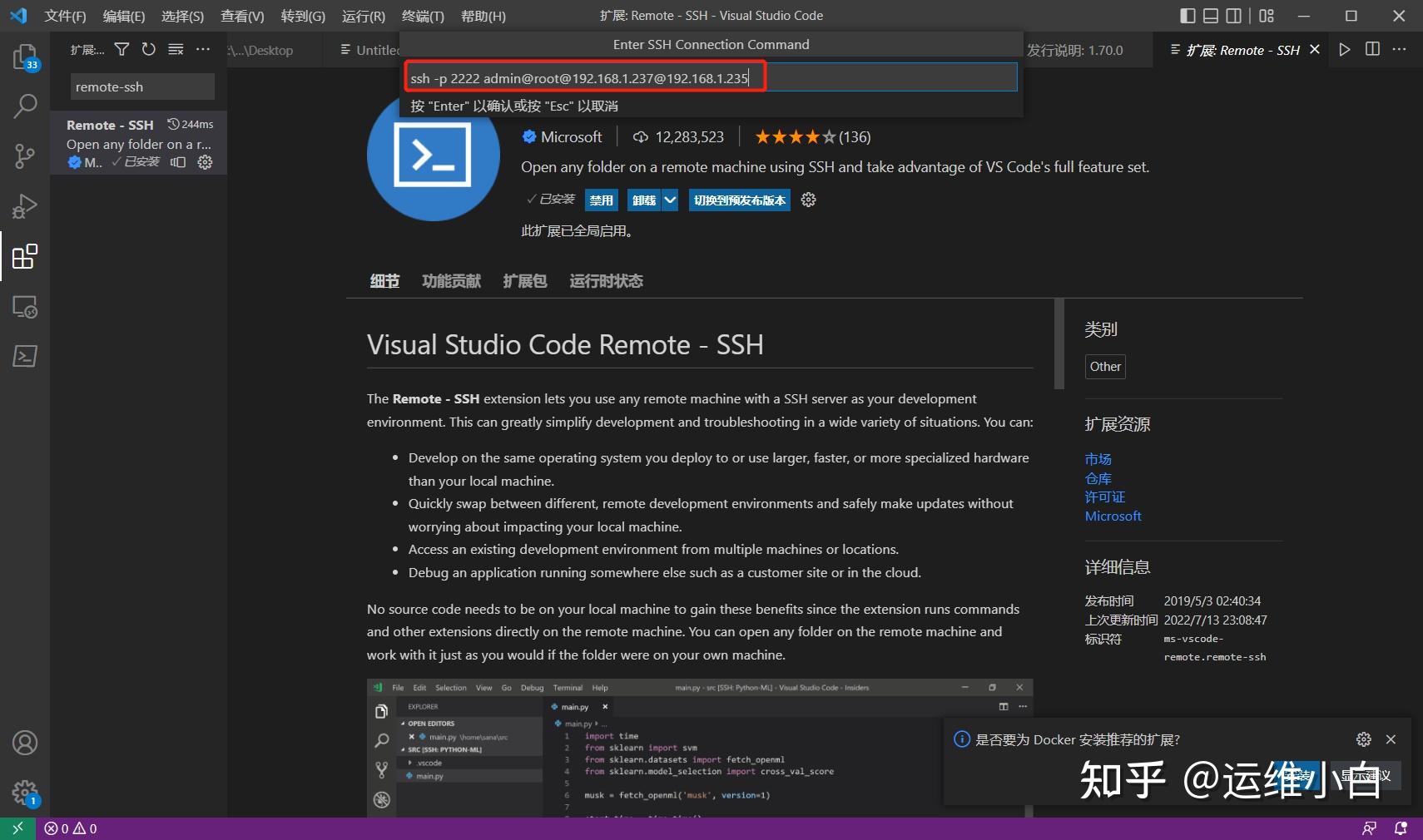Click the green remote indicator in the status bar
This screenshot has height=840, width=1423.
pyautogui.click(x=16, y=828)
